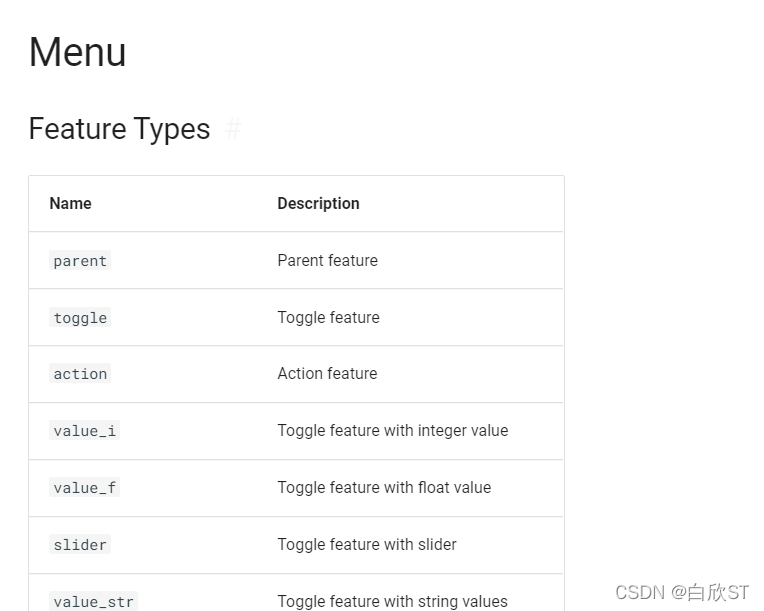Click the # anchor beside Feature Types
The image size is (764, 611).
(x=233, y=129)
